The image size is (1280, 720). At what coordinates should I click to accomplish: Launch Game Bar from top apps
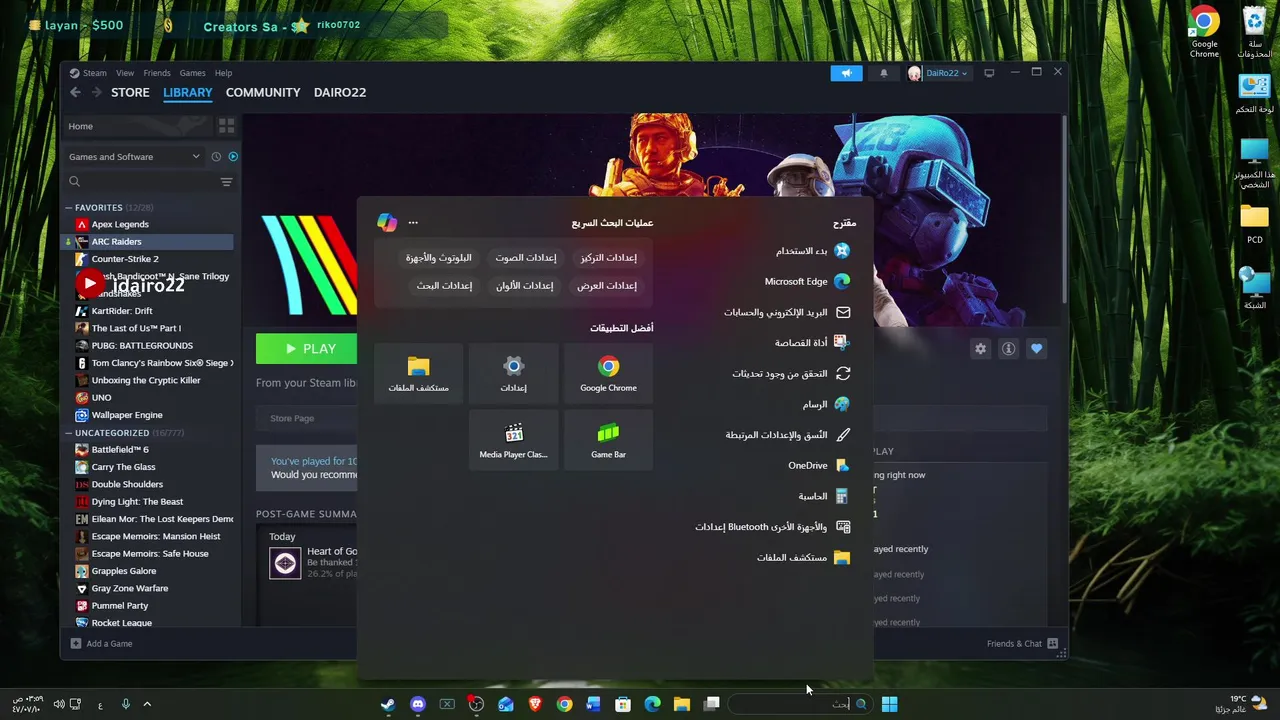coord(608,440)
